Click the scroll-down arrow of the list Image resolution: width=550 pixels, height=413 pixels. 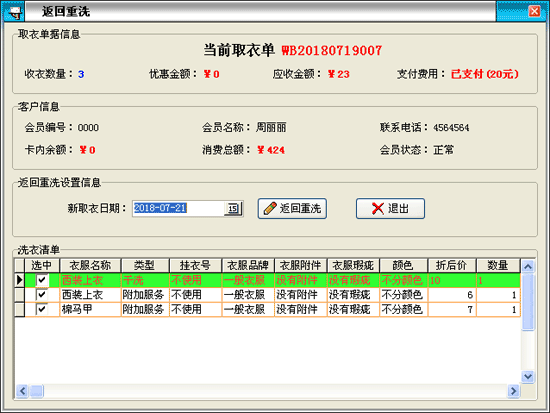[528, 377]
